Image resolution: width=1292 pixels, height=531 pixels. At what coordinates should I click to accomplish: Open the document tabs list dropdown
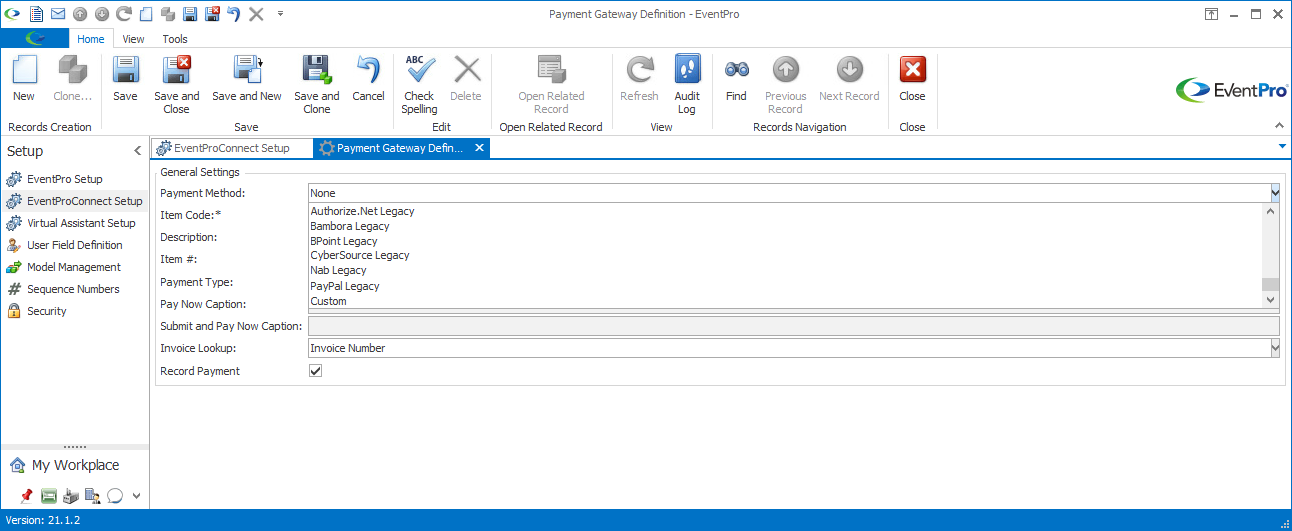click(x=1282, y=146)
